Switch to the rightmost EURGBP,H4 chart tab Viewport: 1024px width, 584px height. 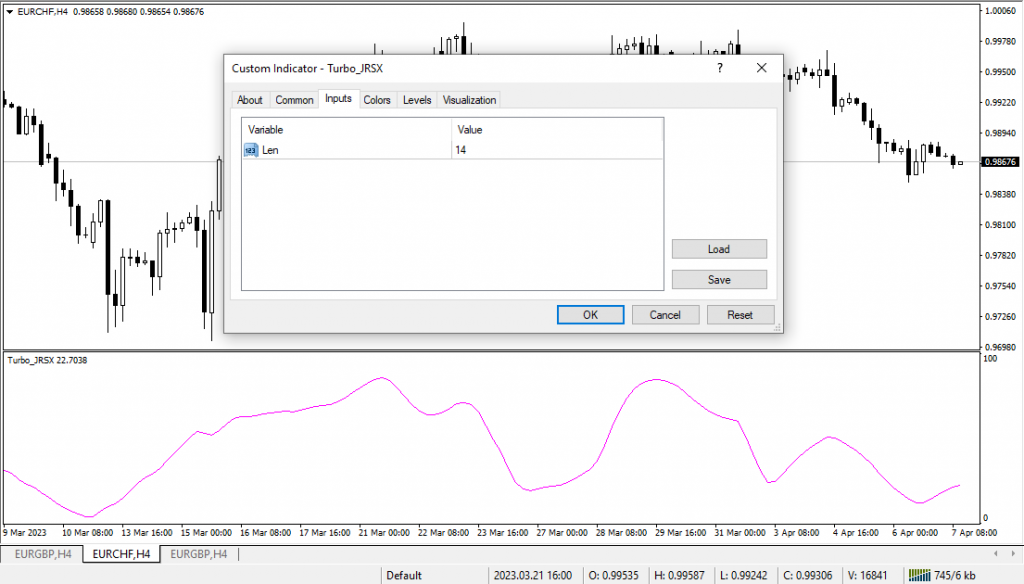(198, 554)
